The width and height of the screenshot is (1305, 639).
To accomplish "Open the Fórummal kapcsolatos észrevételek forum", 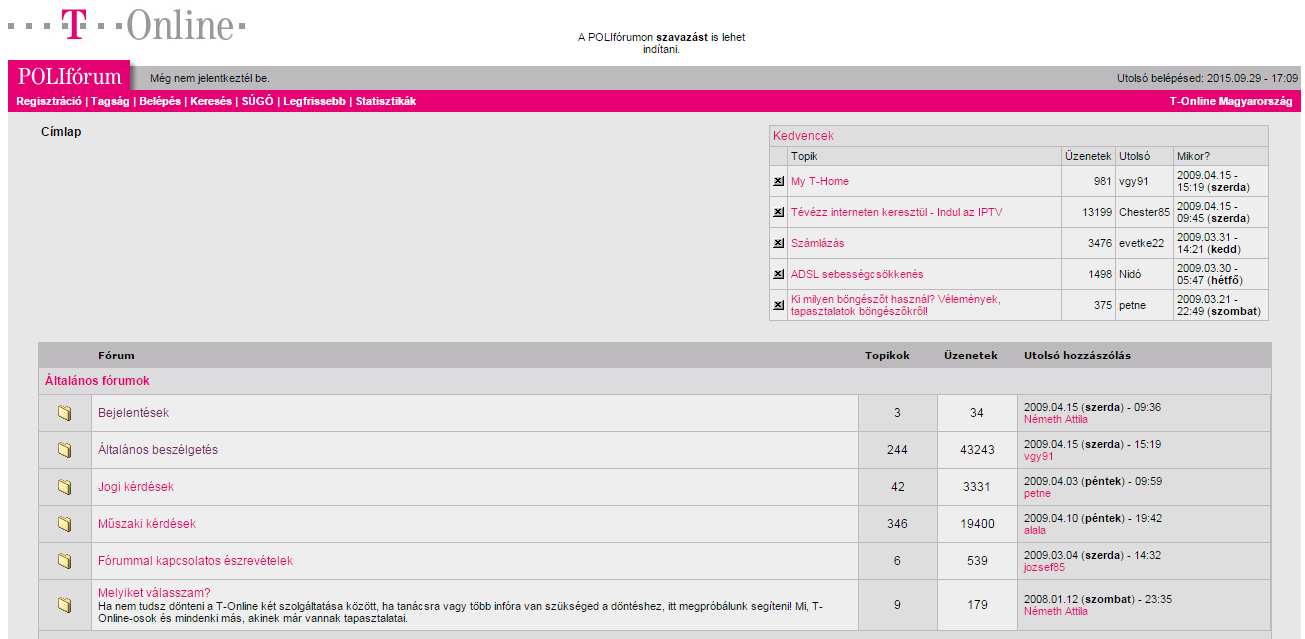I will 195,561.
